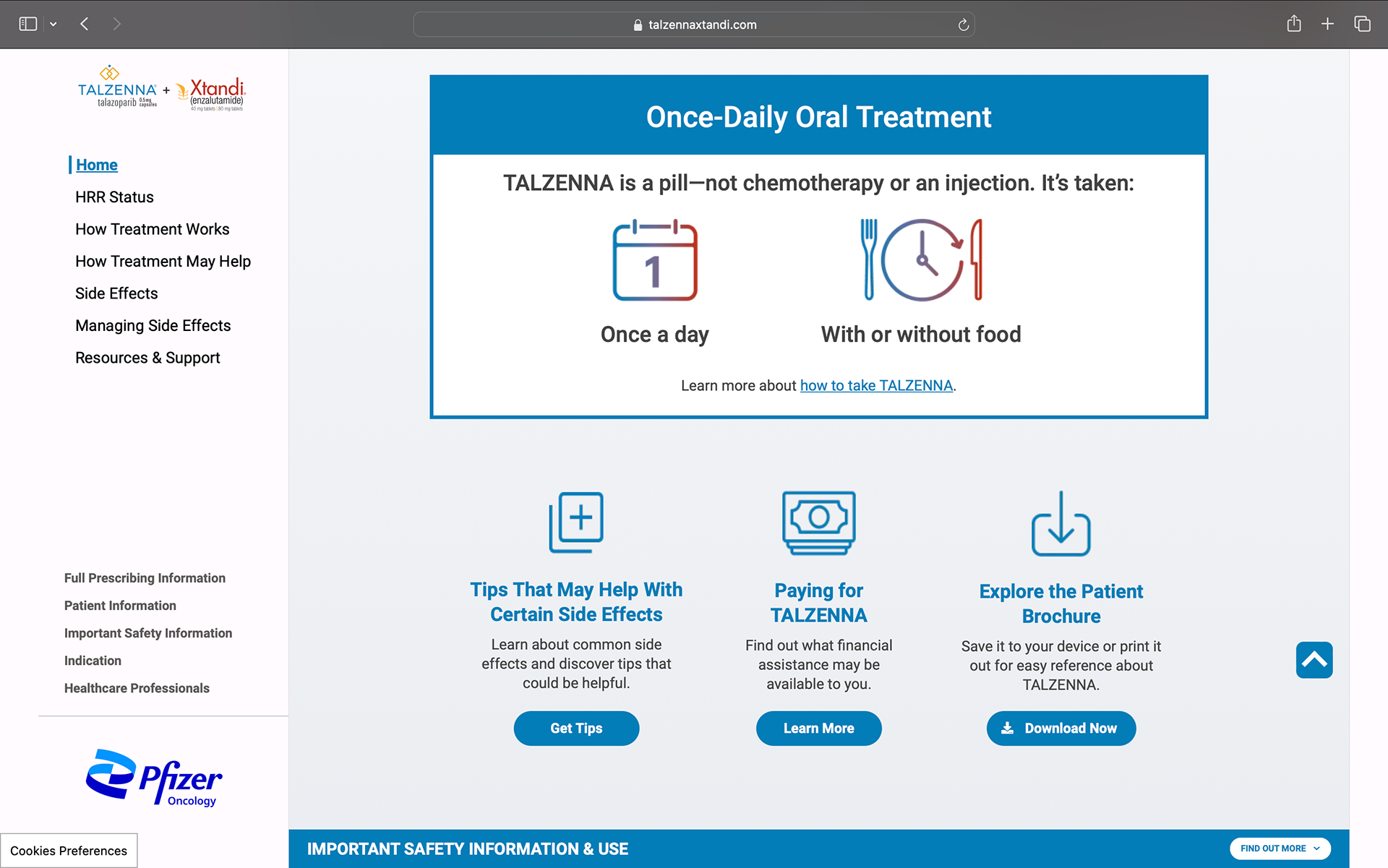Image resolution: width=1388 pixels, height=868 pixels.
Task: Click the Learn More button
Action: pos(818,729)
